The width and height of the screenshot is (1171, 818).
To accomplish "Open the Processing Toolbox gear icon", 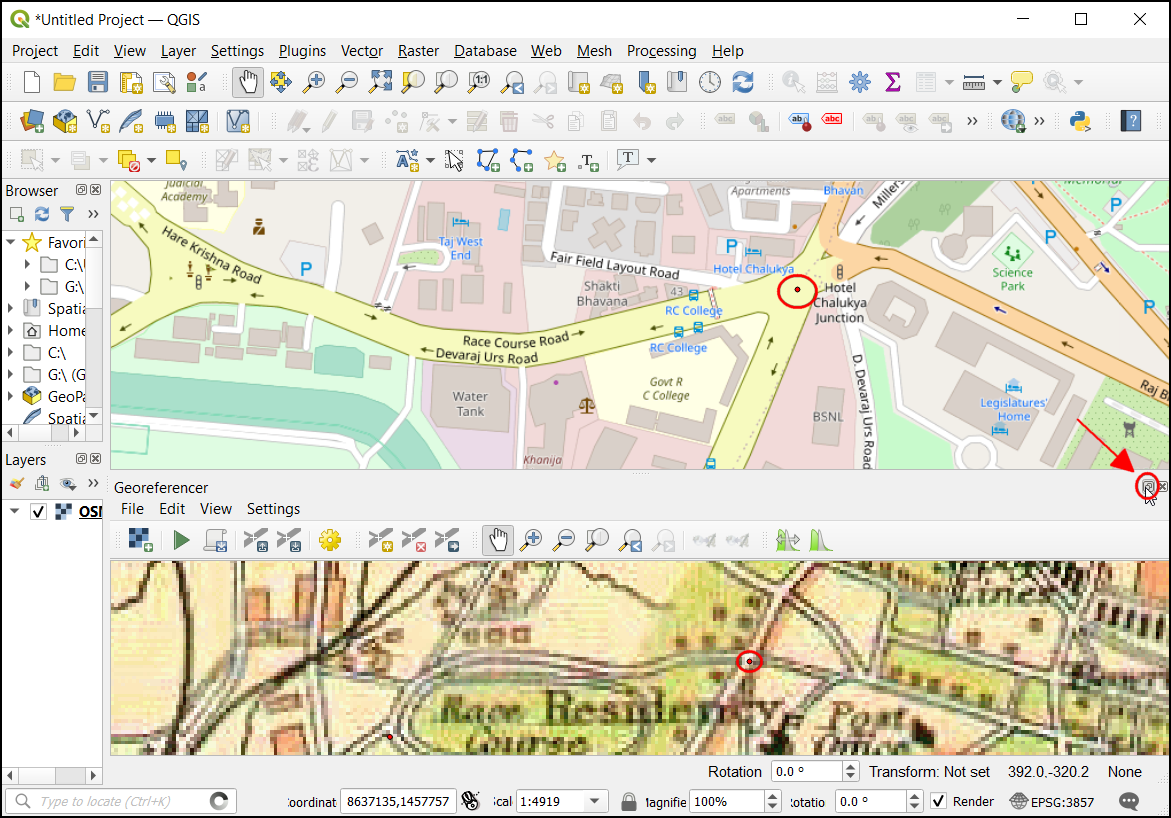I will click(860, 81).
